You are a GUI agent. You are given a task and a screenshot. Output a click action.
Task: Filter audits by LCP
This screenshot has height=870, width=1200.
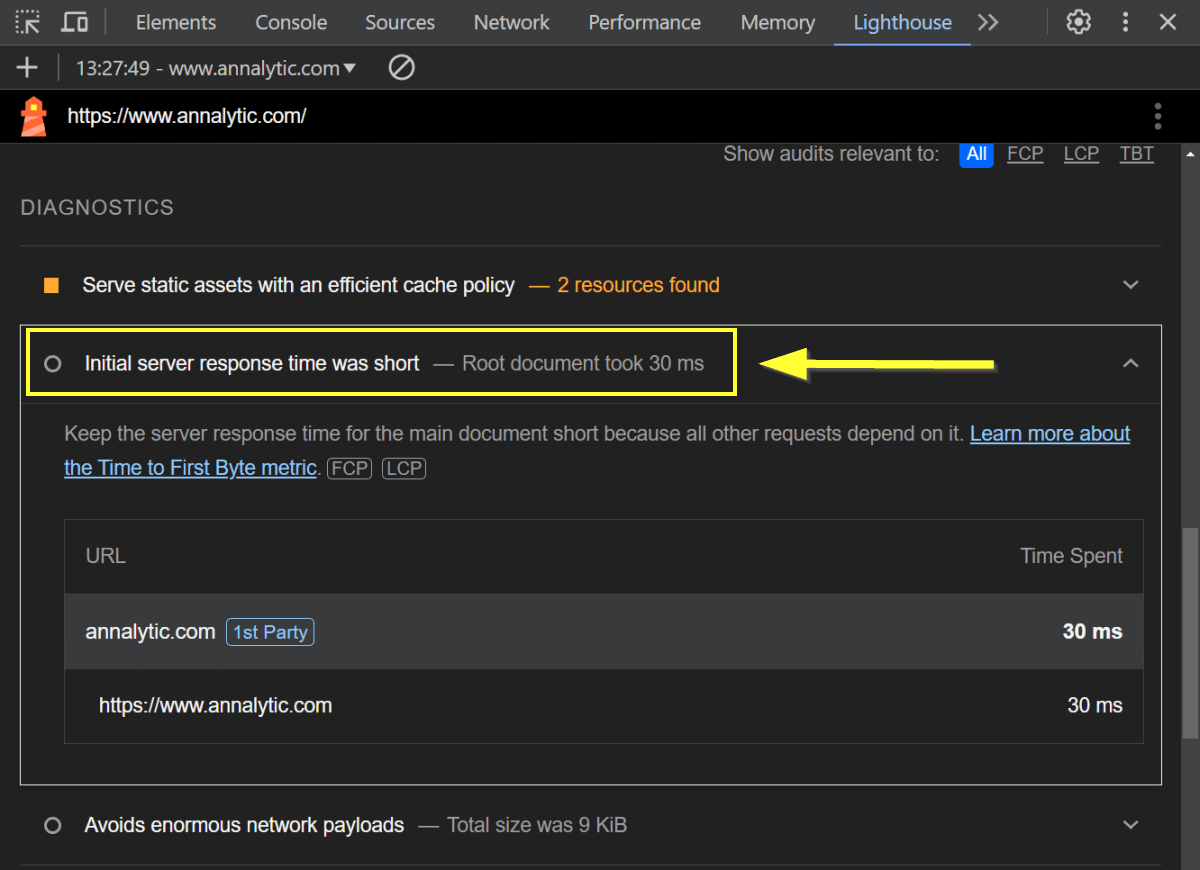pos(1081,154)
